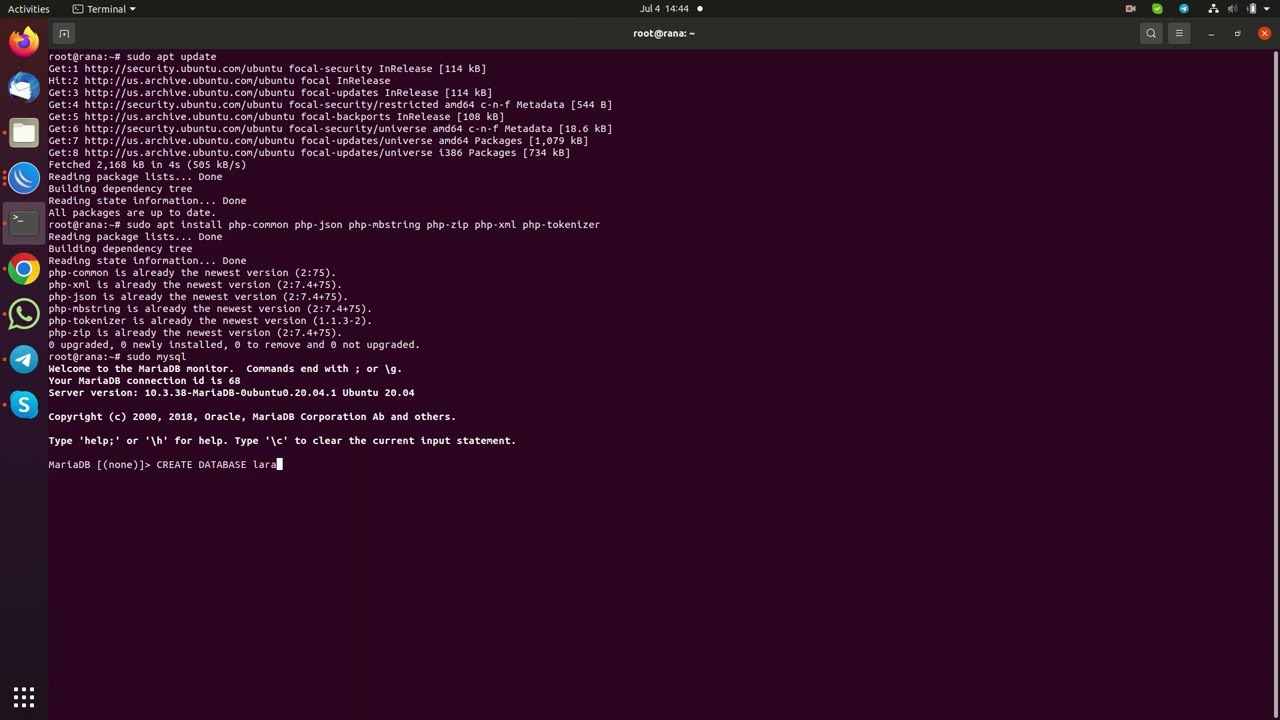Show applications grid
The image size is (1280, 720).
coord(24,696)
